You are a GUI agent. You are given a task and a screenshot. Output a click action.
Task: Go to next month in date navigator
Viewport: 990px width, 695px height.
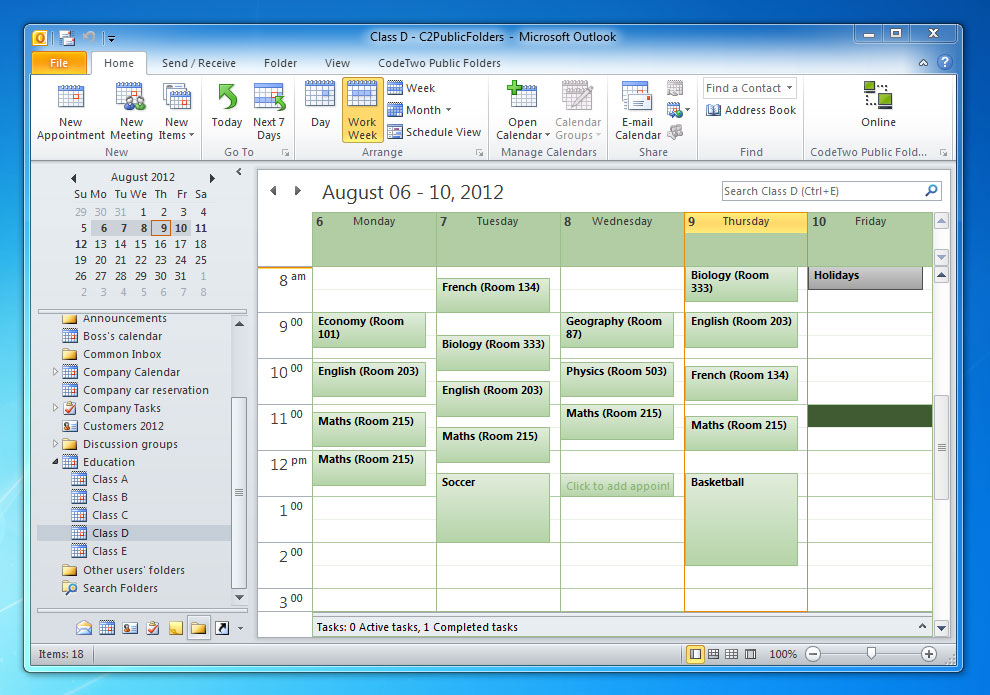(x=212, y=178)
